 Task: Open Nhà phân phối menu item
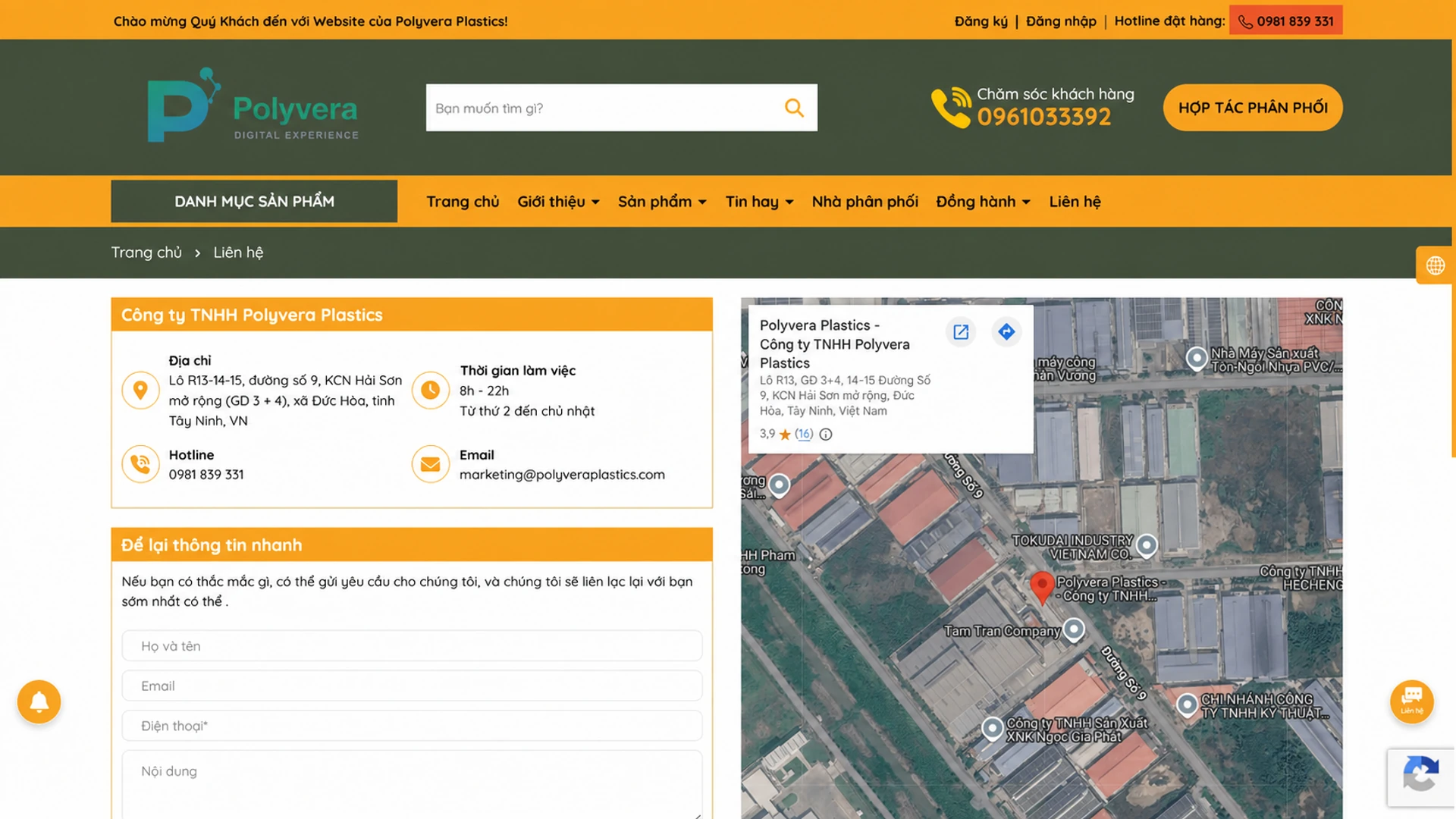click(x=864, y=202)
